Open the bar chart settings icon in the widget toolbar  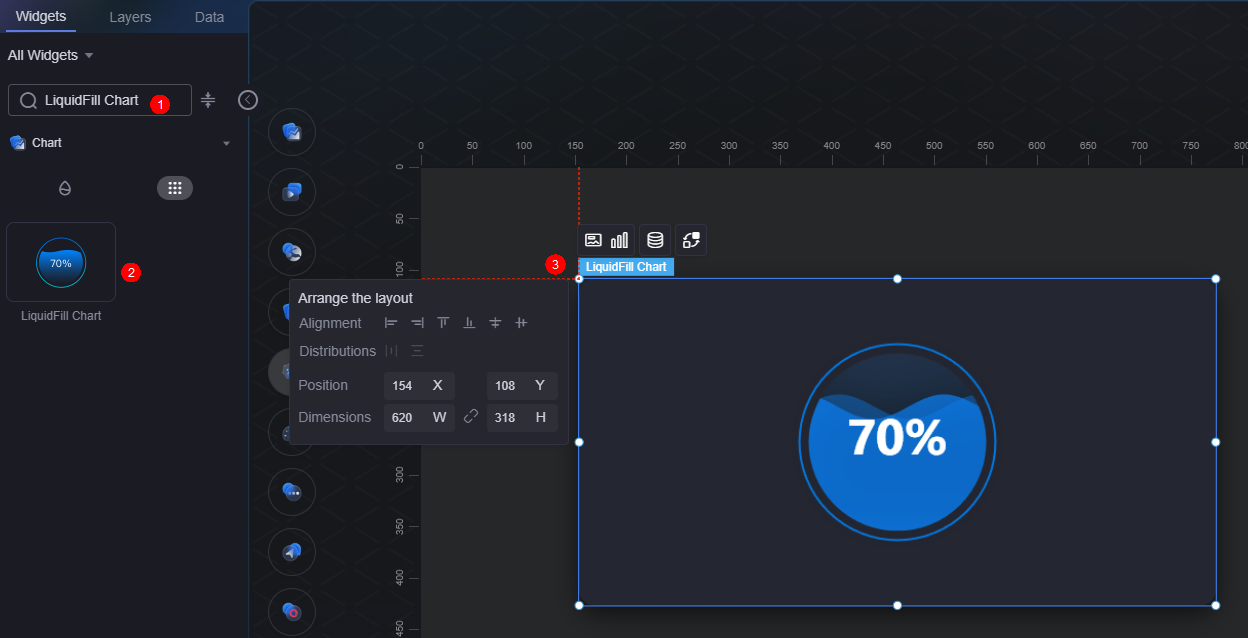(620, 240)
